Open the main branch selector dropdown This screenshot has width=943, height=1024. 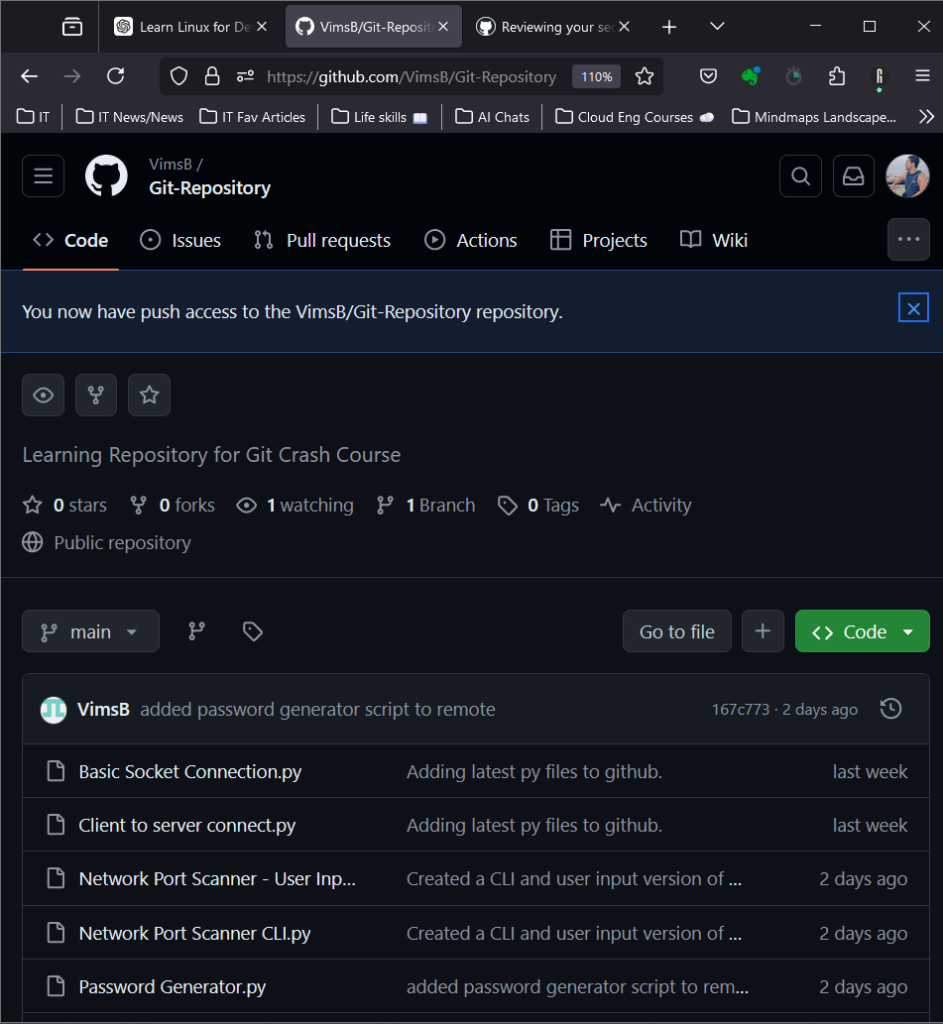pyautogui.click(x=91, y=631)
